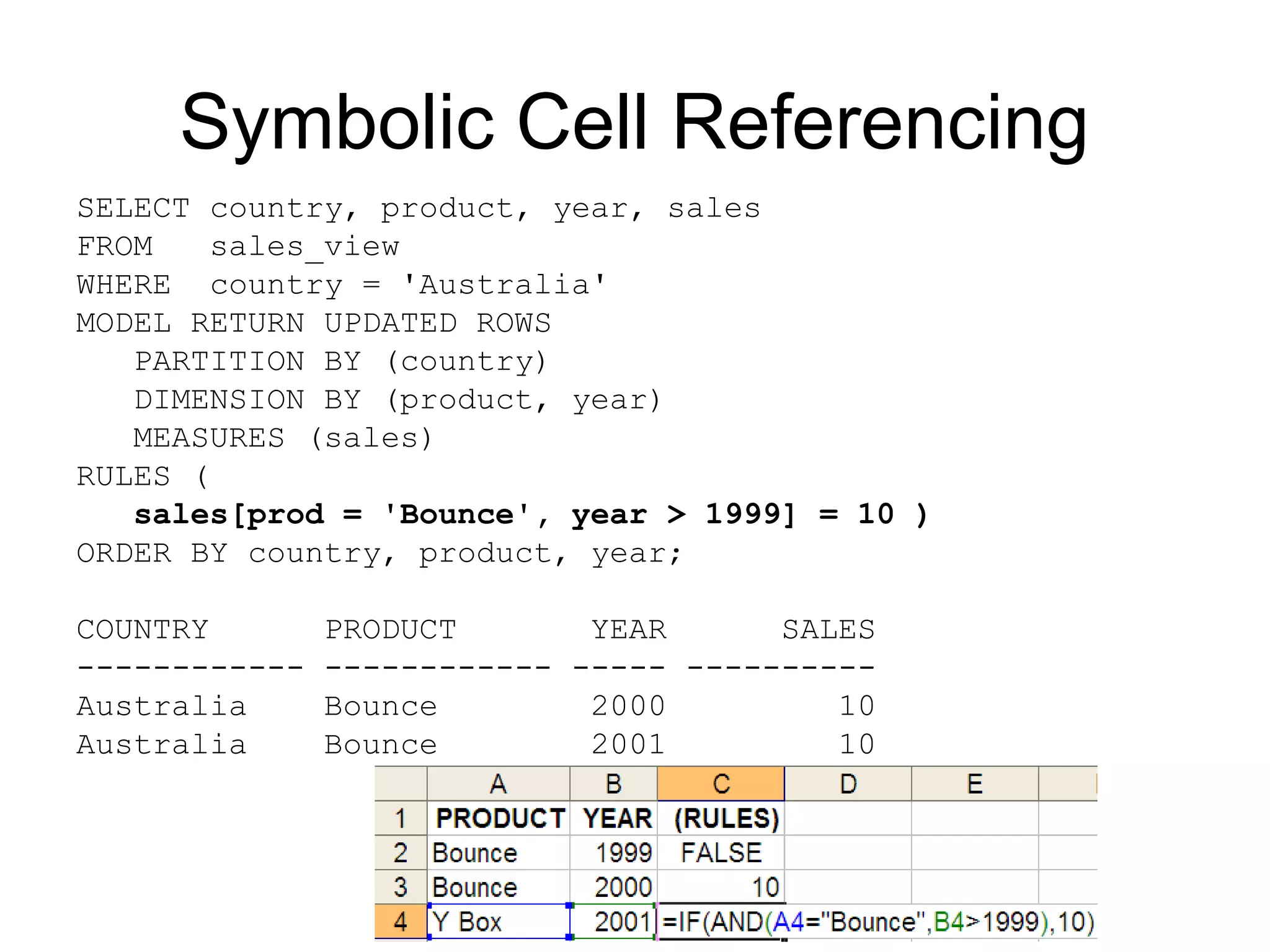Click the FALSE cell
The width and height of the screenshot is (1270, 952).
point(721,853)
